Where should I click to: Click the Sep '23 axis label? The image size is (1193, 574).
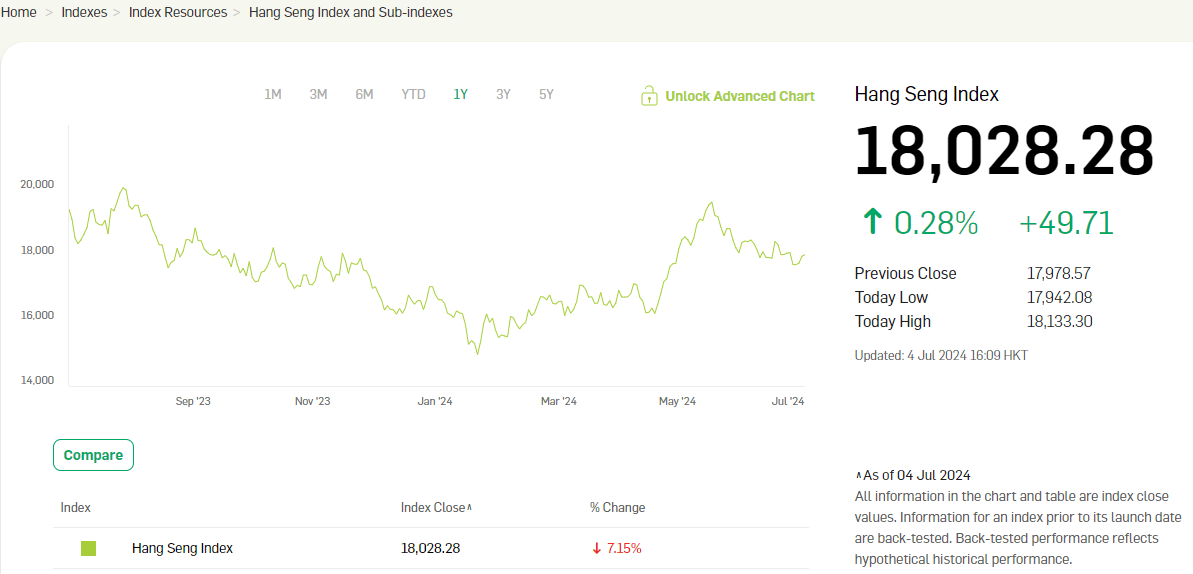point(192,401)
